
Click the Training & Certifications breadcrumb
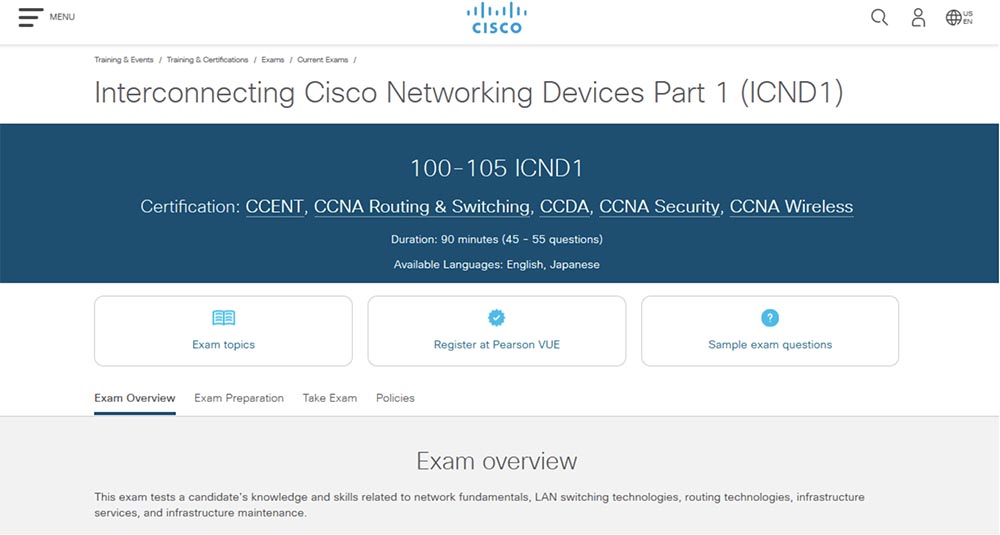click(207, 60)
